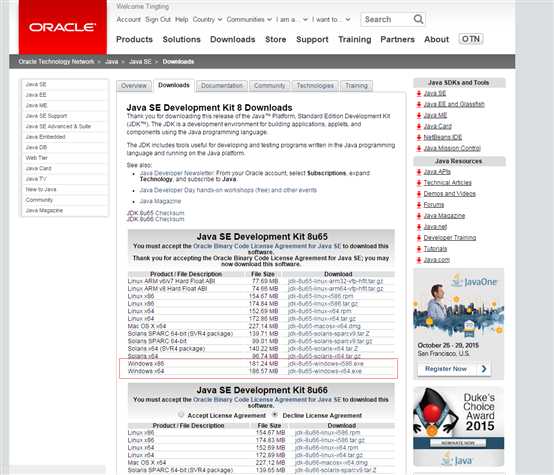Screen dimensions: 554x475
Task: Click the red arrow icon beside NetBeans IDE
Action: click(419, 137)
